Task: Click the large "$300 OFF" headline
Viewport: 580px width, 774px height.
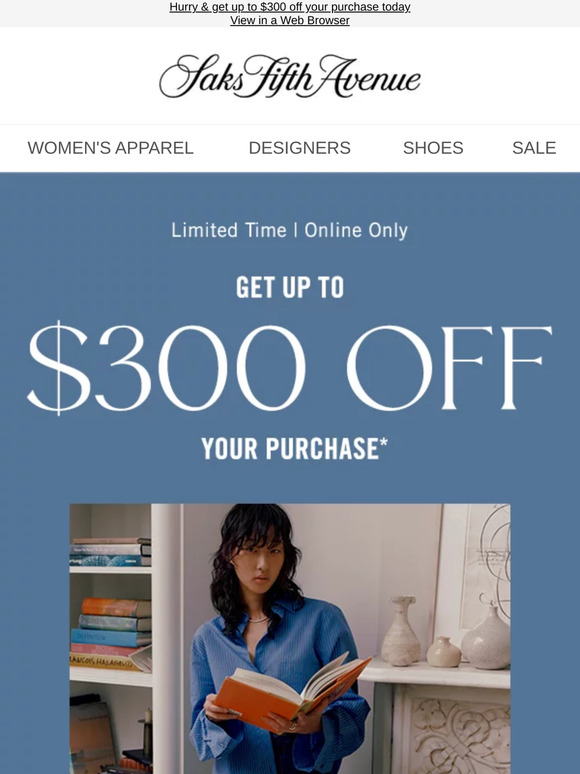Action: click(290, 367)
